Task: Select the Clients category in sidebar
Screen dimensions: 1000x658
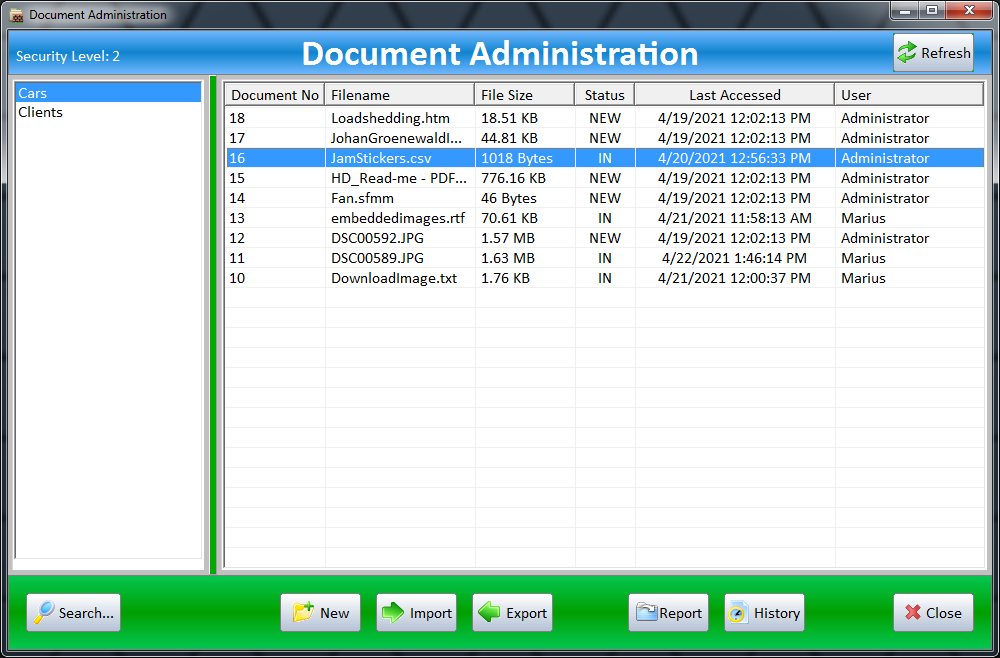Action: point(41,112)
